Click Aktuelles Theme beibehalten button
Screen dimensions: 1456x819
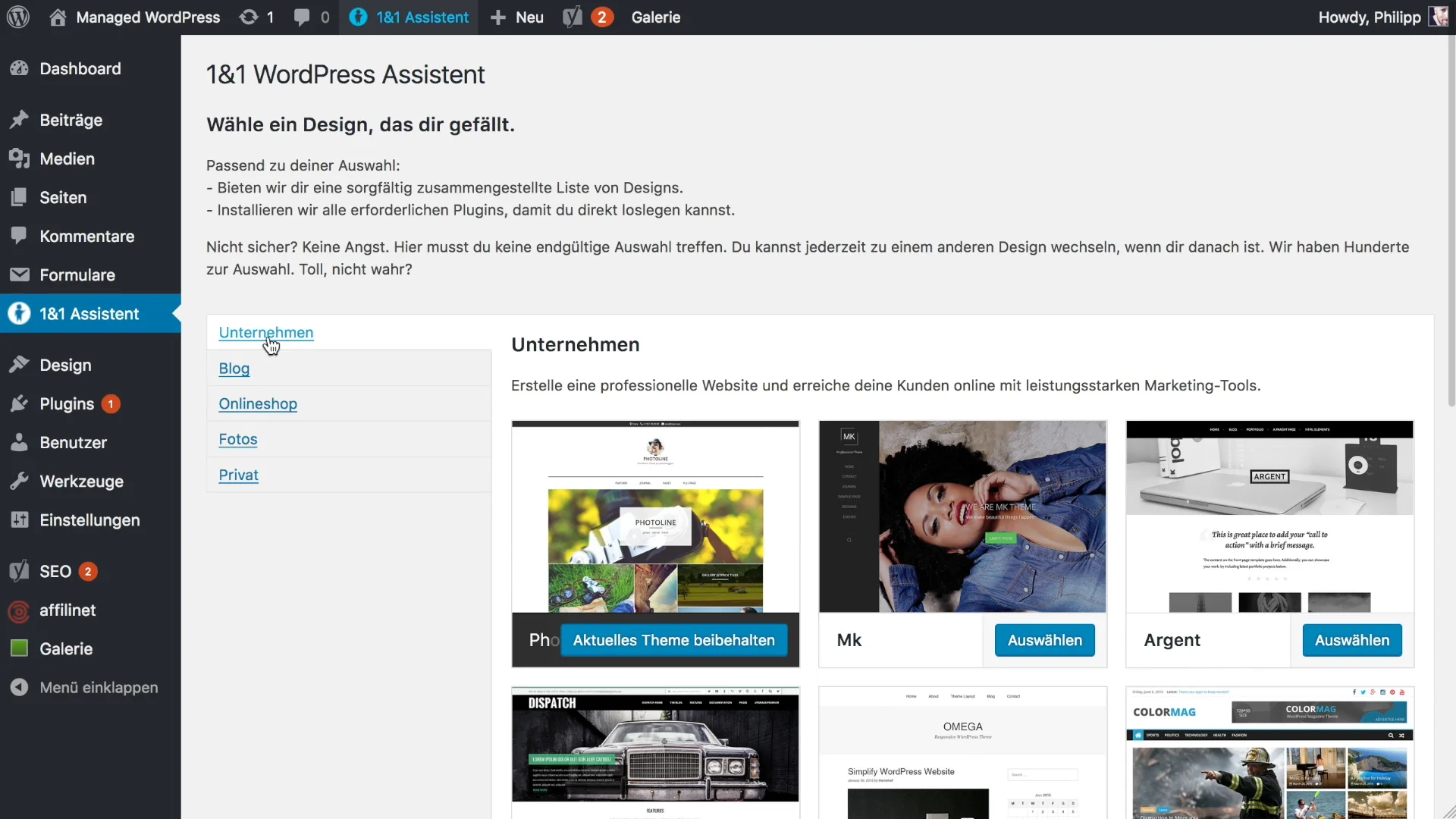[x=673, y=640]
